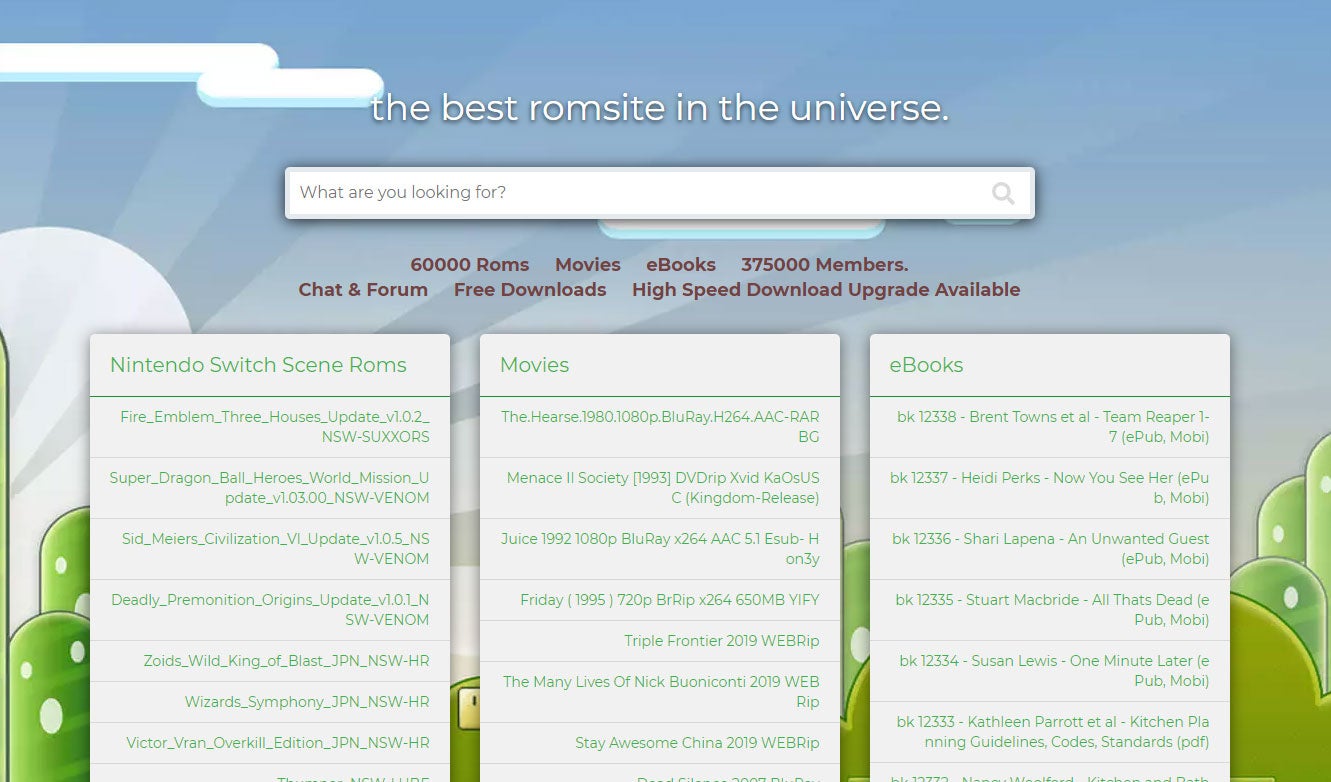The height and width of the screenshot is (782, 1331).
Task: Open Fire Emblem Three Houses Update rom
Action: click(274, 427)
